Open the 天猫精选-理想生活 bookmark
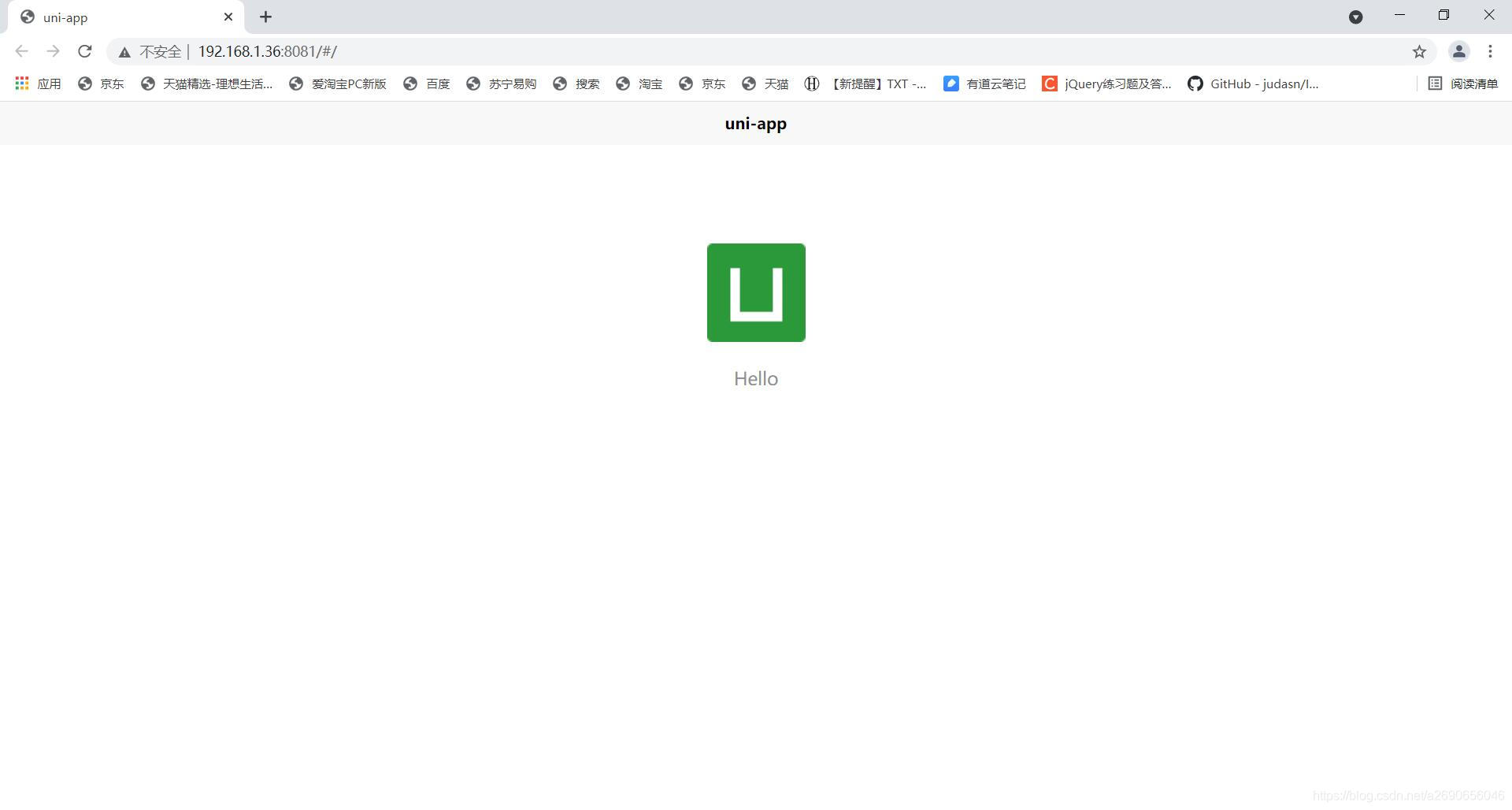The width and height of the screenshot is (1512, 810). click(x=206, y=84)
